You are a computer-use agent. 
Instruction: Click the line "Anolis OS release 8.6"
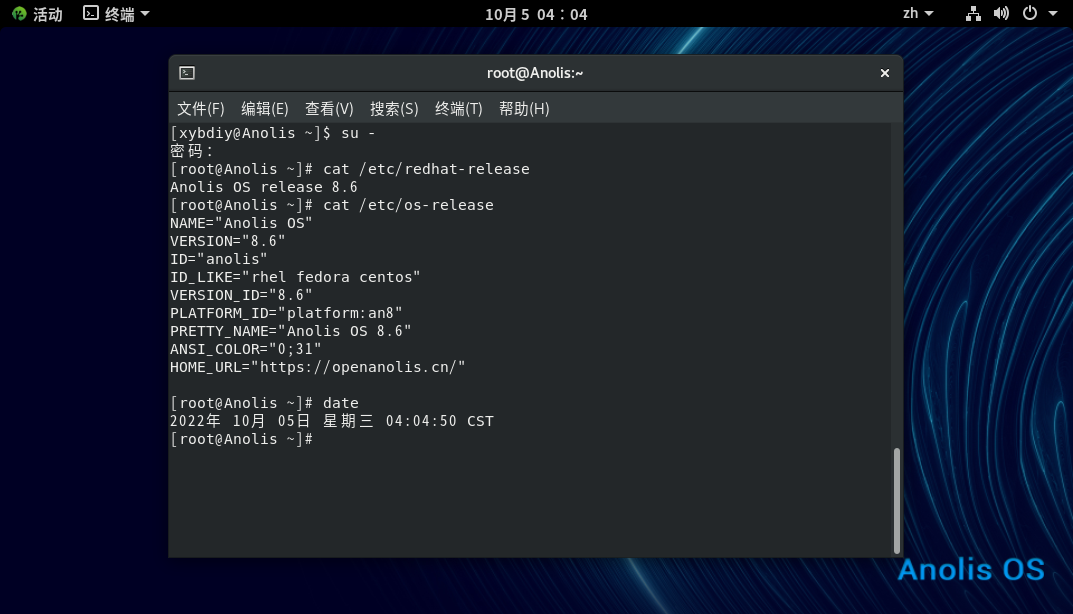point(263,188)
